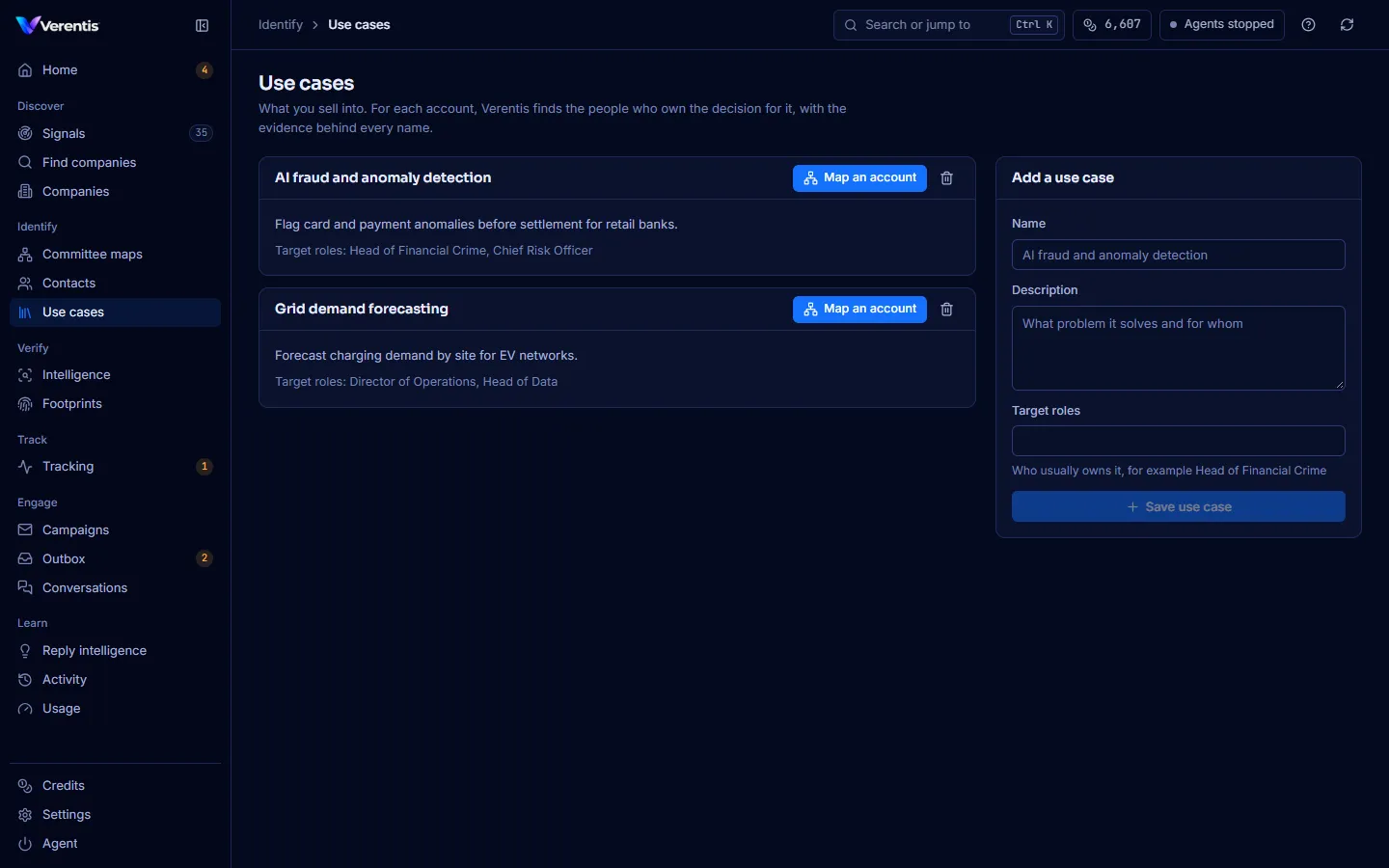
Task: Click the use case Name input field
Action: 1178,255
